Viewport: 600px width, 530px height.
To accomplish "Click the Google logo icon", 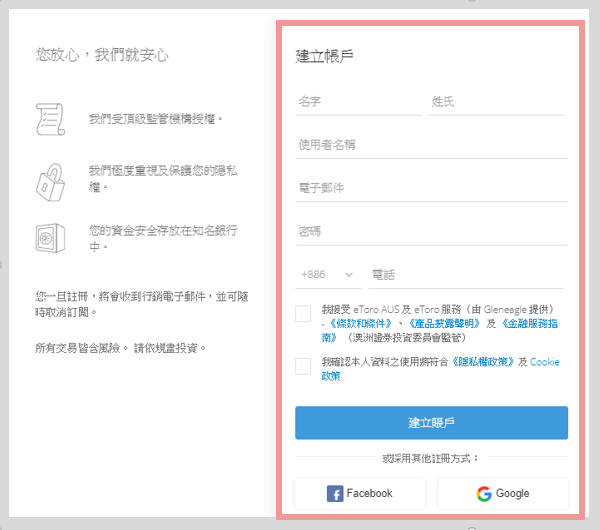I will point(484,494).
